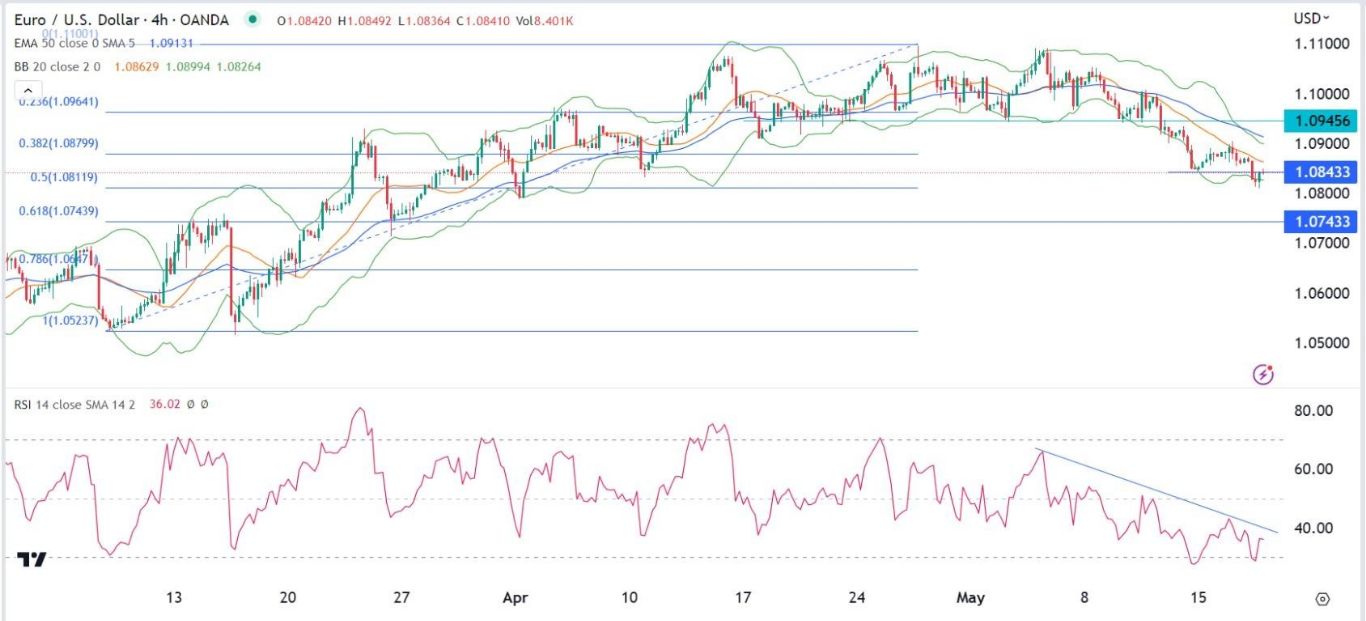Click the 13 date axis label
1366x621 pixels.
click(174, 598)
